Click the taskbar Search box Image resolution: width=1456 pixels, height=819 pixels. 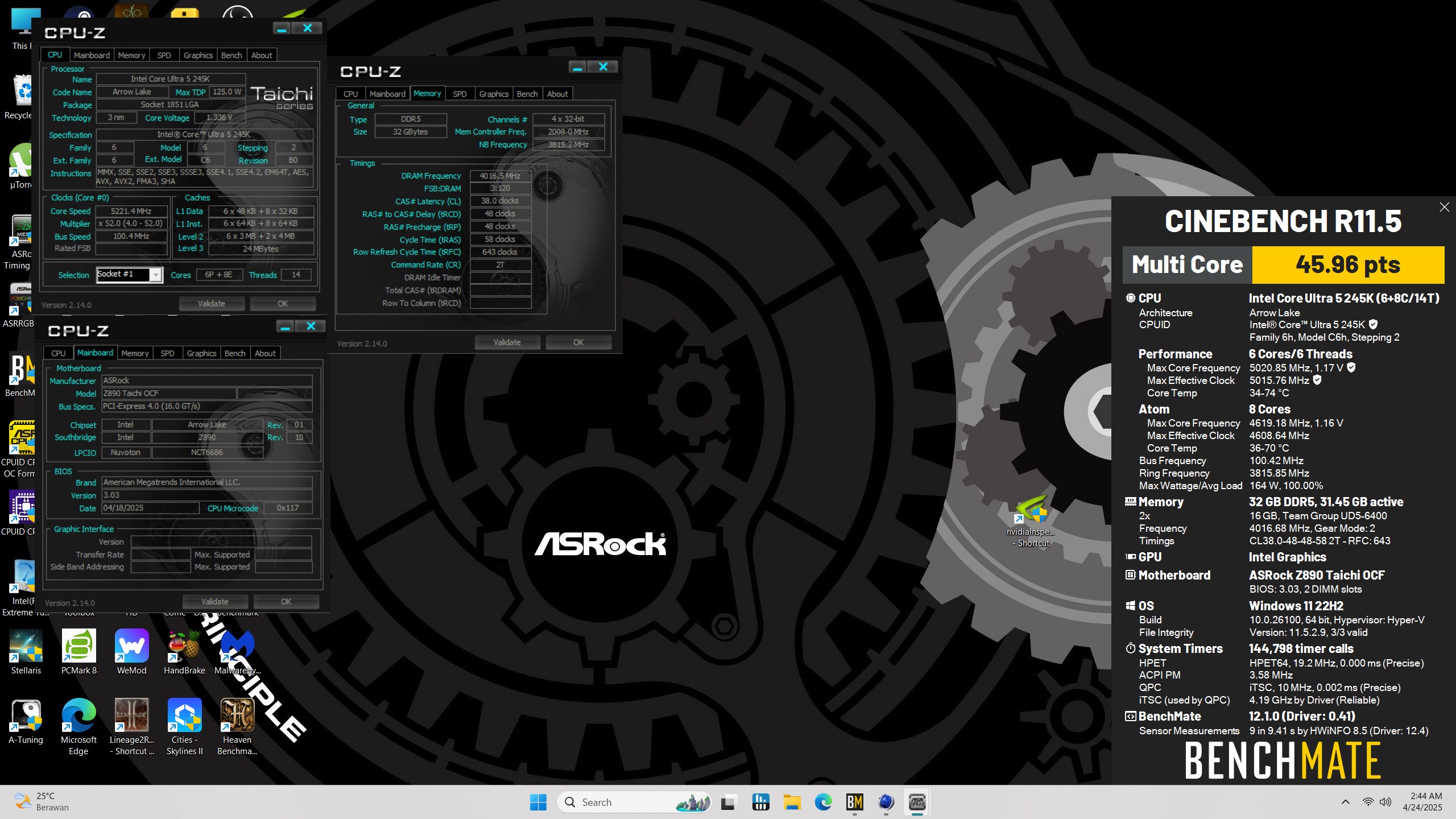coord(634,803)
